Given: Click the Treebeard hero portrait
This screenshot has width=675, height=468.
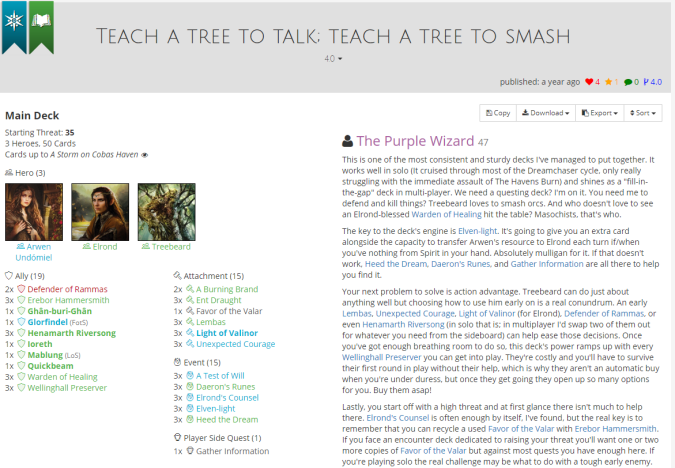Looking at the screenshot, I should [167, 212].
